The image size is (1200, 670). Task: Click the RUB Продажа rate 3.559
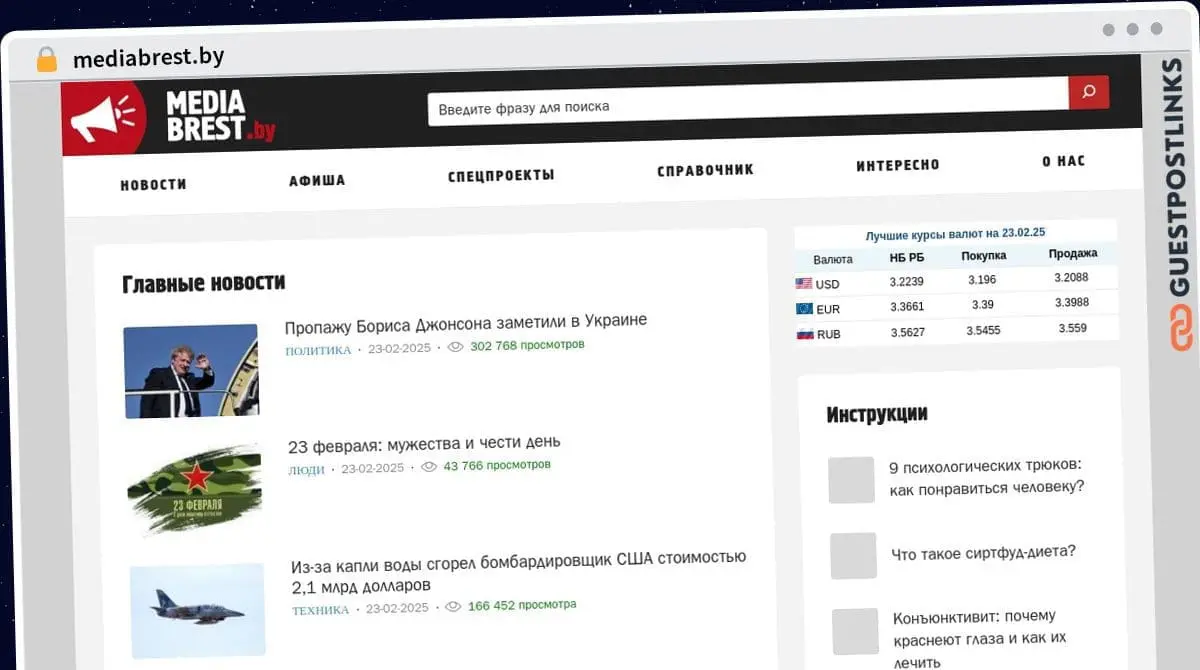pyautogui.click(x=1072, y=328)
